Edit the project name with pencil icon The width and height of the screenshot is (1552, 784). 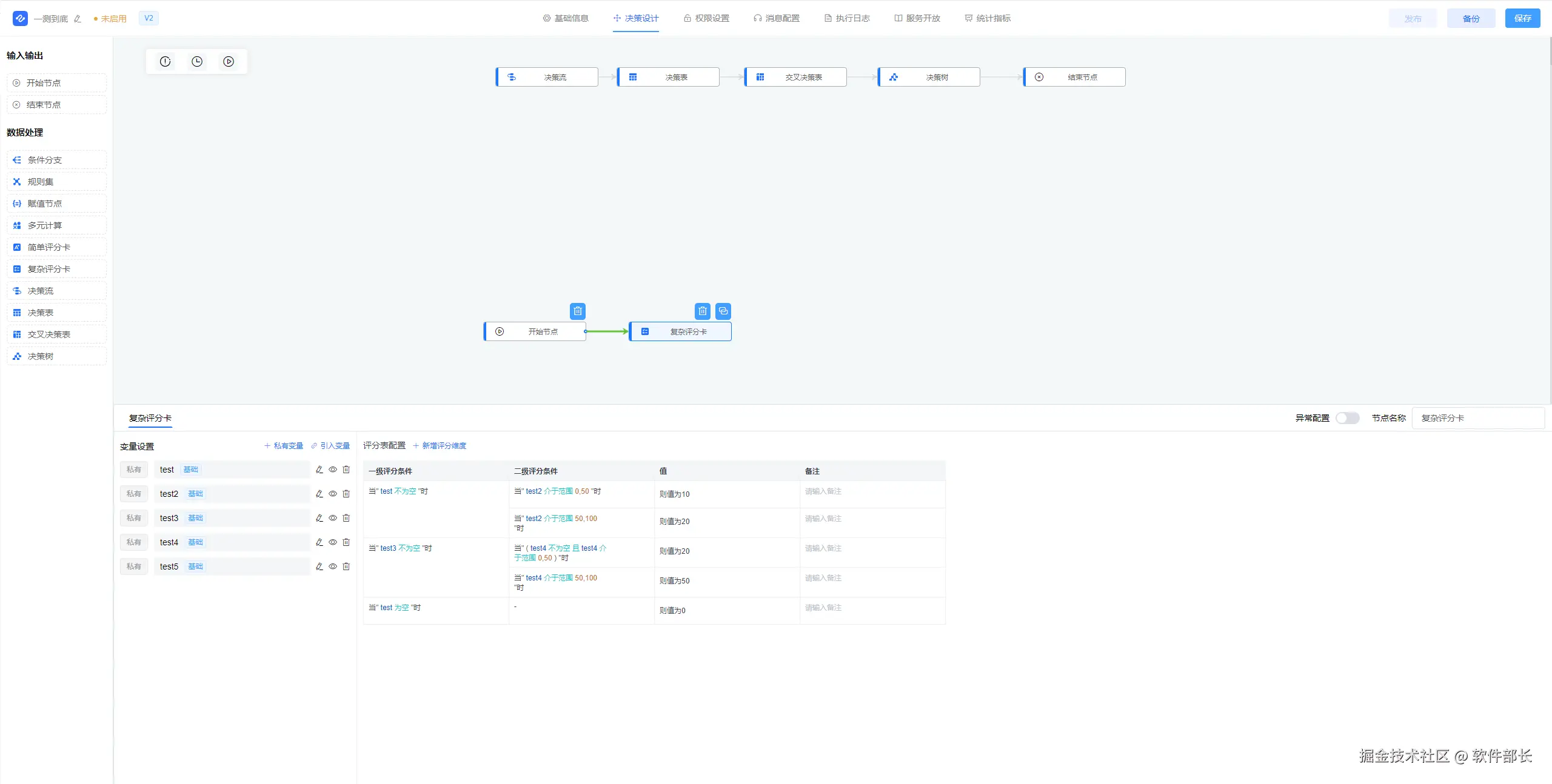[x=78, y=19]
